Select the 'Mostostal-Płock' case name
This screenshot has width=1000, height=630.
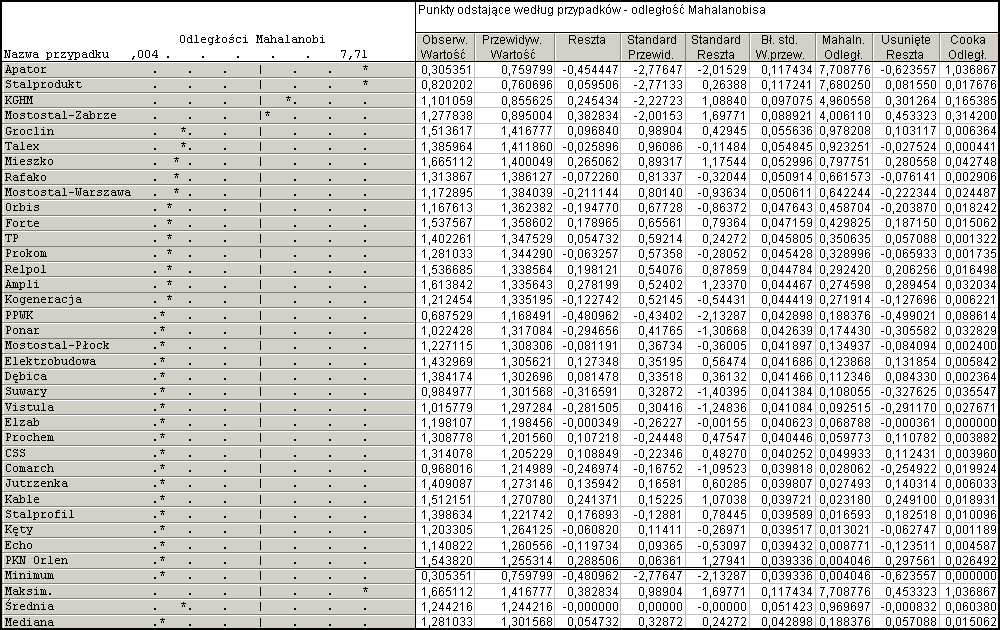pos(57,346)
